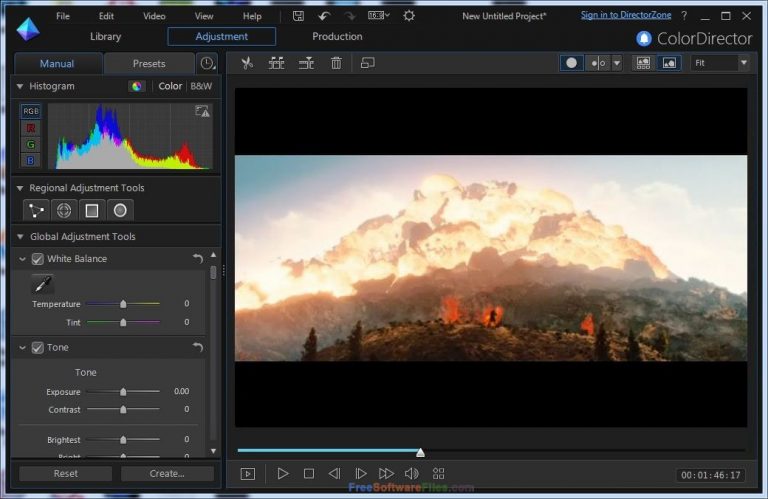Click the Contrast slider handle
The image size is (768, 499).
(x=123, y=409)
